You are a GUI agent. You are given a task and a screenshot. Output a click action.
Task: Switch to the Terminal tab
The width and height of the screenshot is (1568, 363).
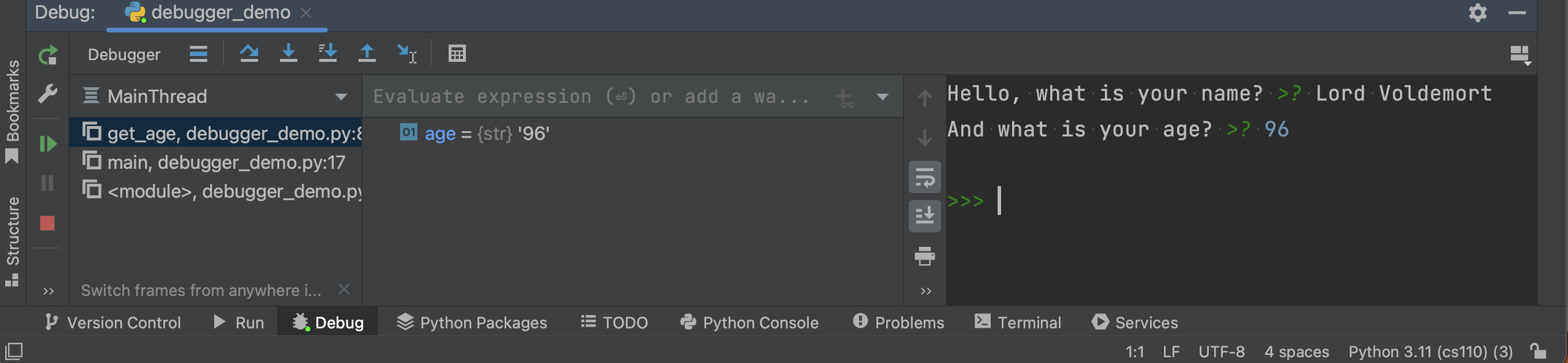click(1018, 322)
